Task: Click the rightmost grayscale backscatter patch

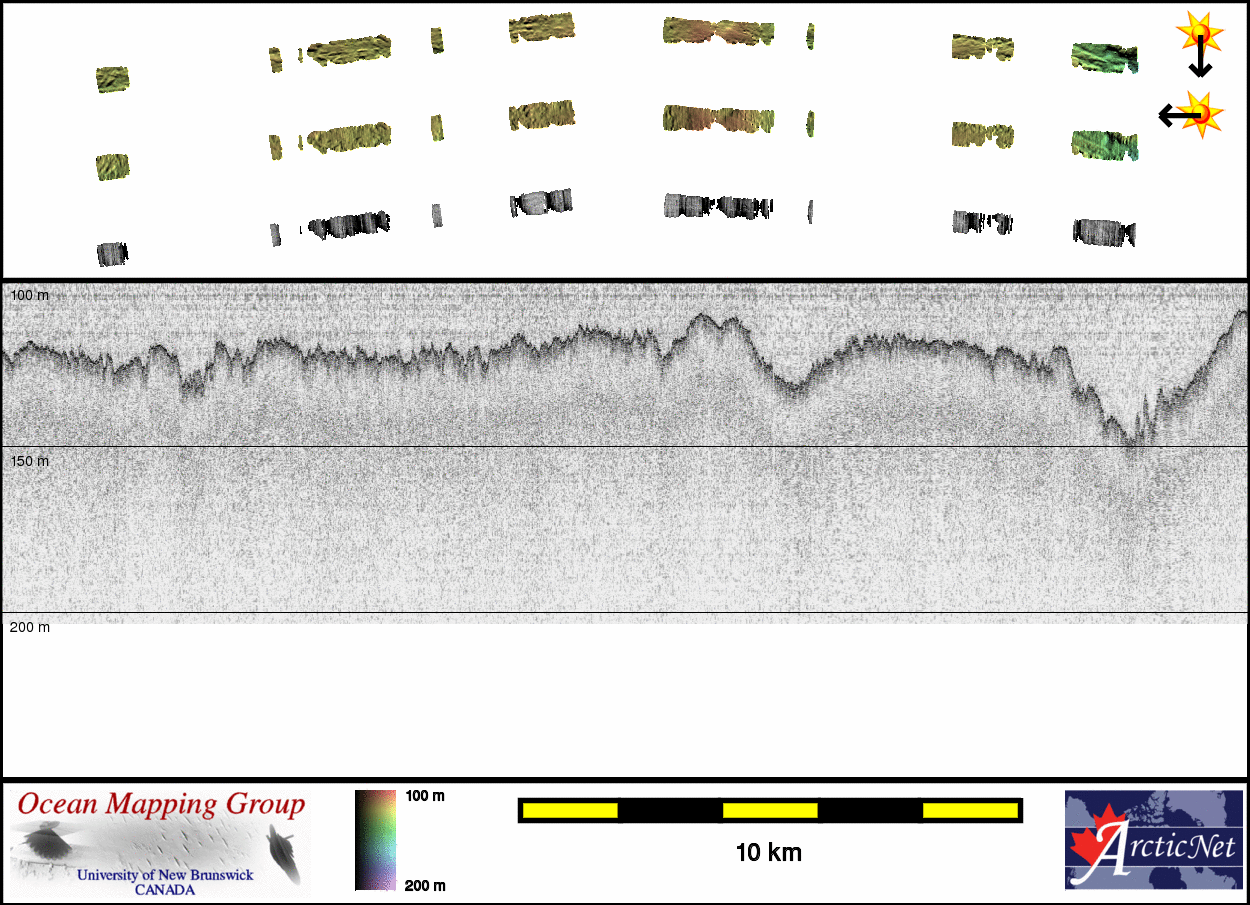Action: 1104,233
